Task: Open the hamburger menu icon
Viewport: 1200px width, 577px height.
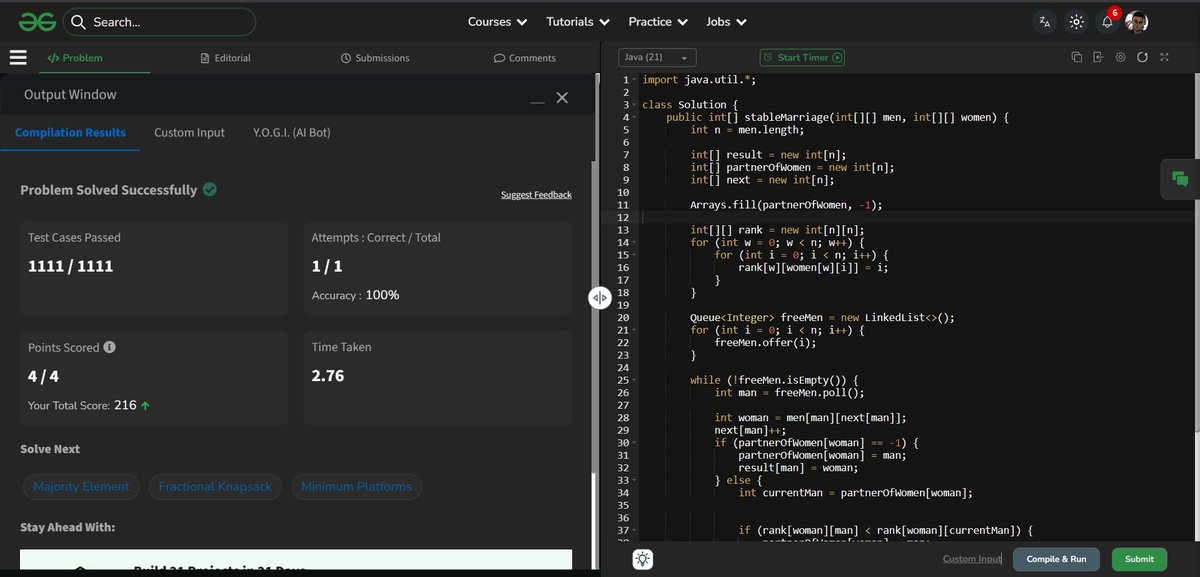Action: tap(18, 57)
